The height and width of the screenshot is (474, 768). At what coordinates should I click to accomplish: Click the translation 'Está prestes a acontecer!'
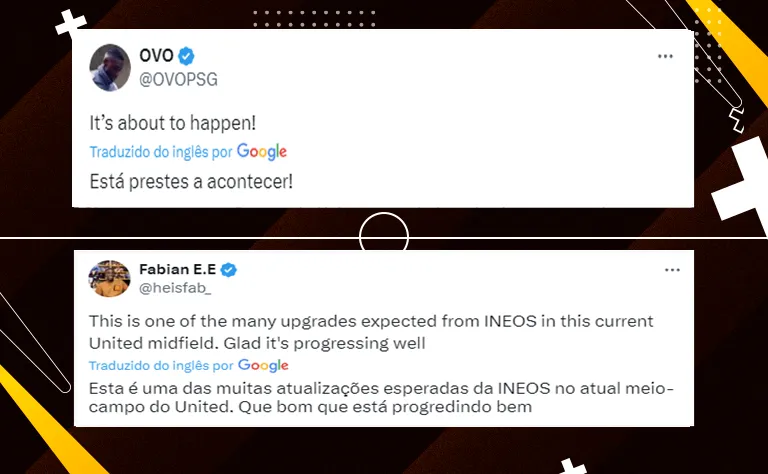point(191,182)
